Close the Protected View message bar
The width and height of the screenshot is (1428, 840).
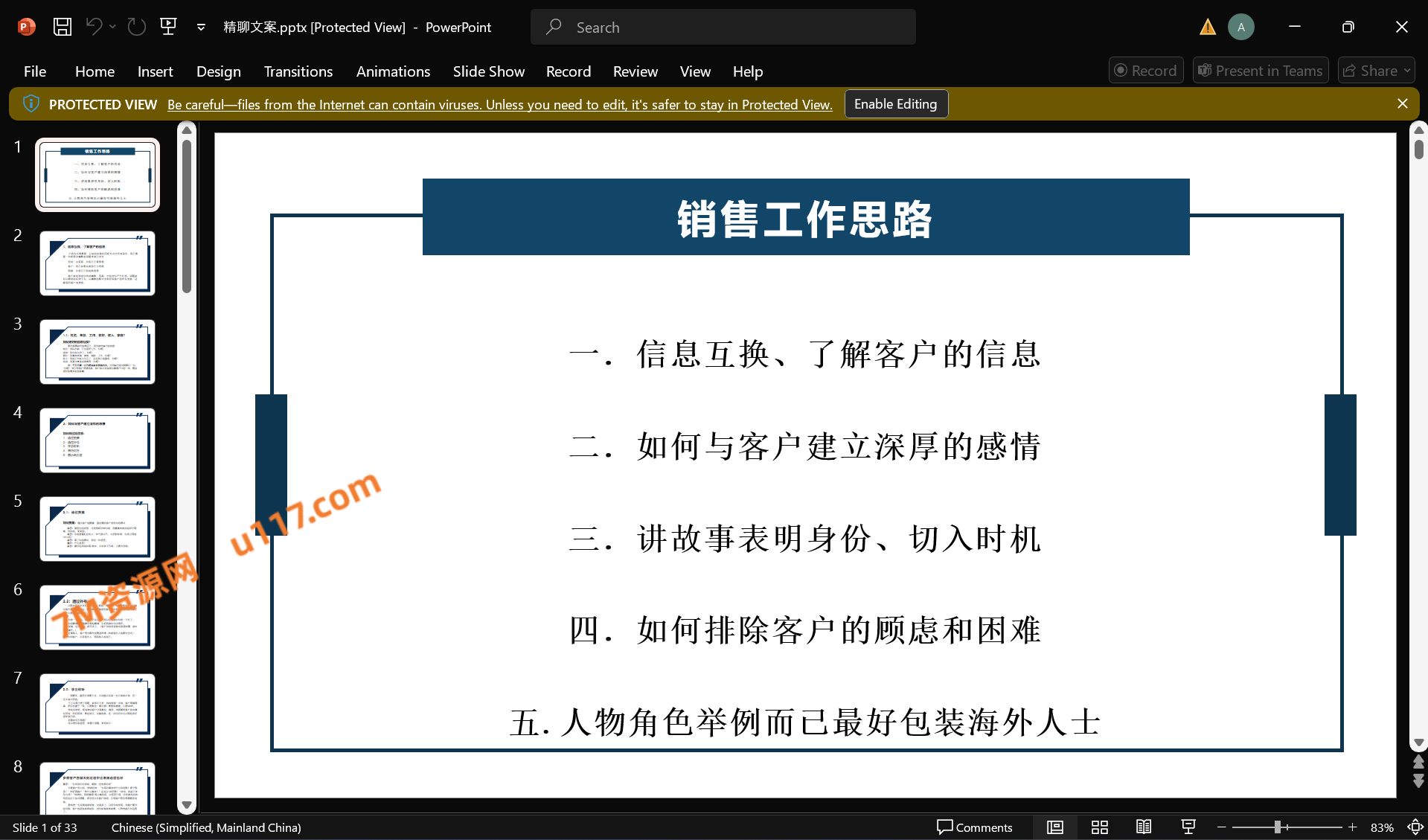click(x=1402, y=104)
